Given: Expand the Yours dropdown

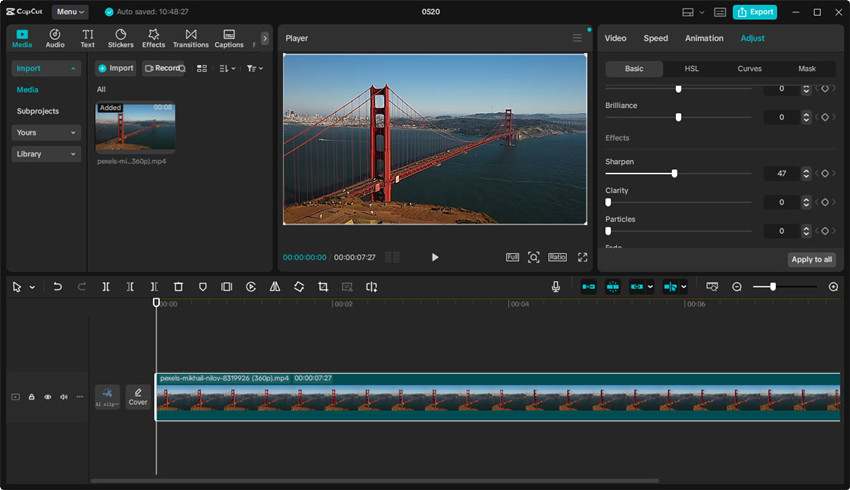Looking at the screenshot, I should point(46,132).
